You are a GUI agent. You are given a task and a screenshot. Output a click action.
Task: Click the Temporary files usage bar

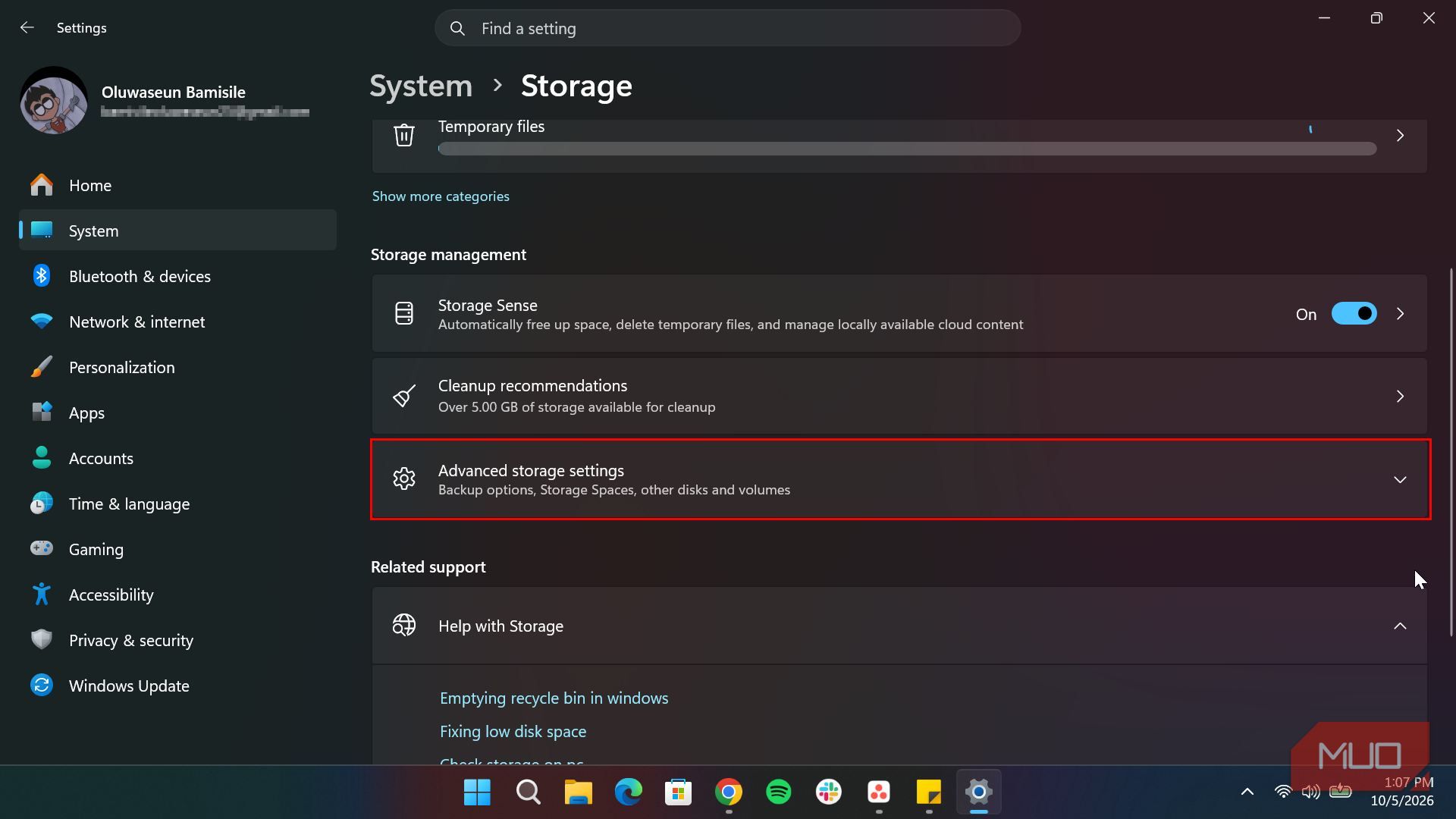tap(907, 149)
